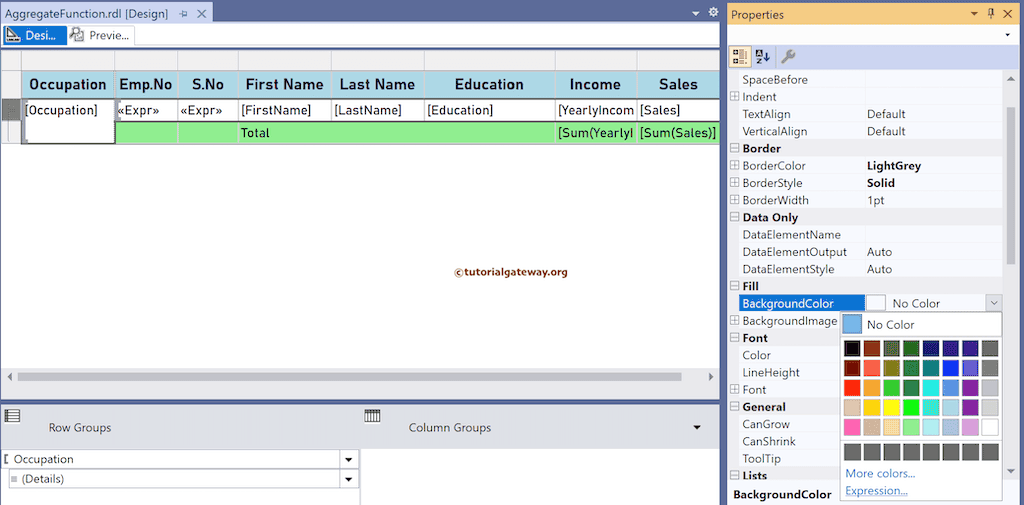
Task: Show the open documents list arrow
Action: tap(697, 13)
